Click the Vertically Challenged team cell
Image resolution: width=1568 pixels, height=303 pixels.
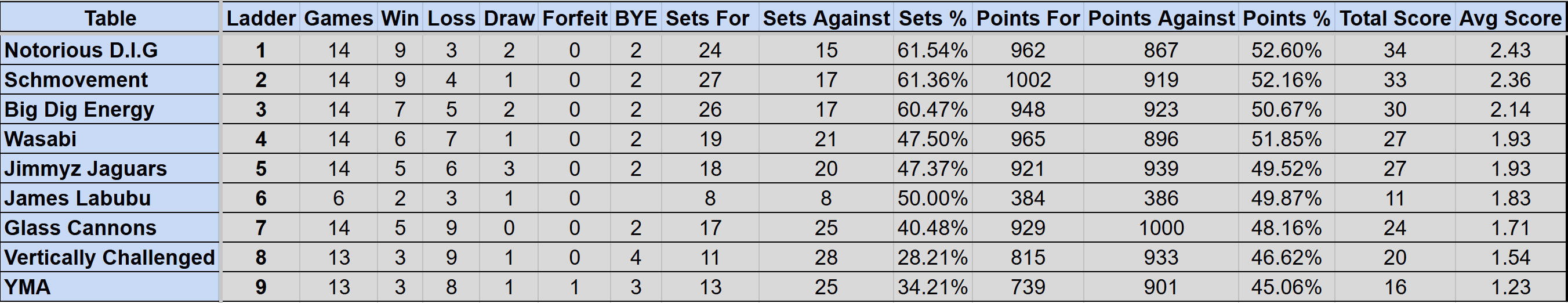tap(110, 257)
